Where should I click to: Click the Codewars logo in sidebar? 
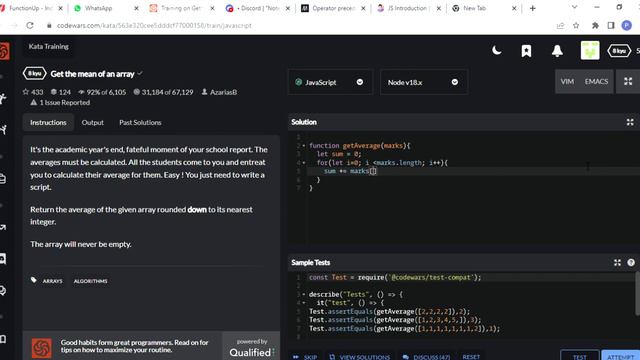[x=4, y=51]
